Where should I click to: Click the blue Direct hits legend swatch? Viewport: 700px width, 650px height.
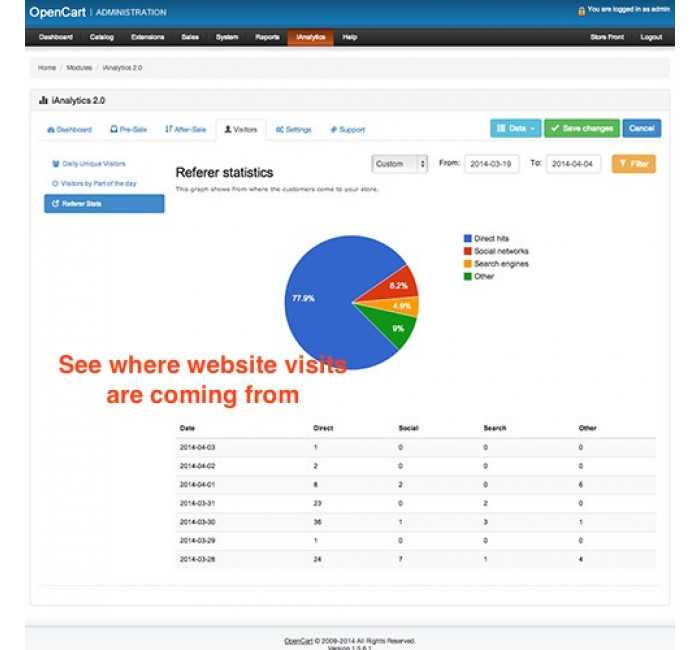tap(467, 238)
